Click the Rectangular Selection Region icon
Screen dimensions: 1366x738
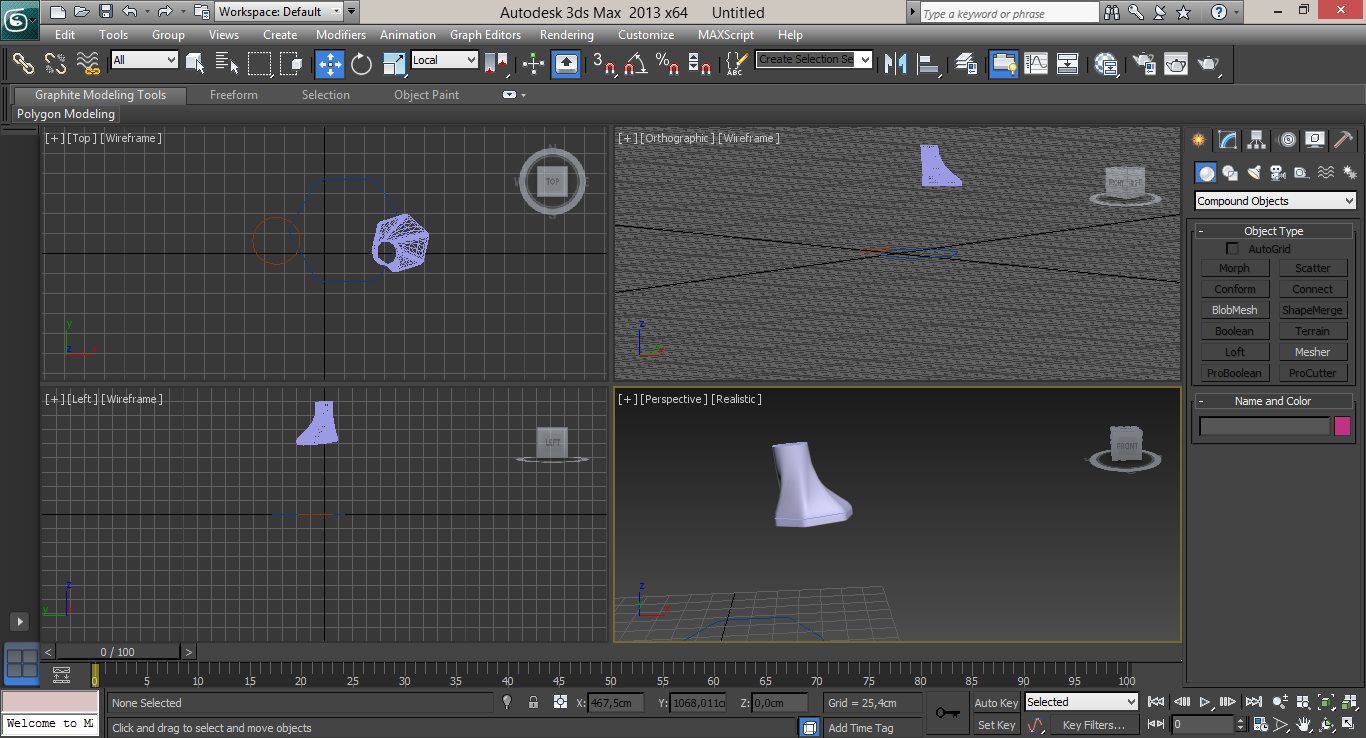pos(260,63)
